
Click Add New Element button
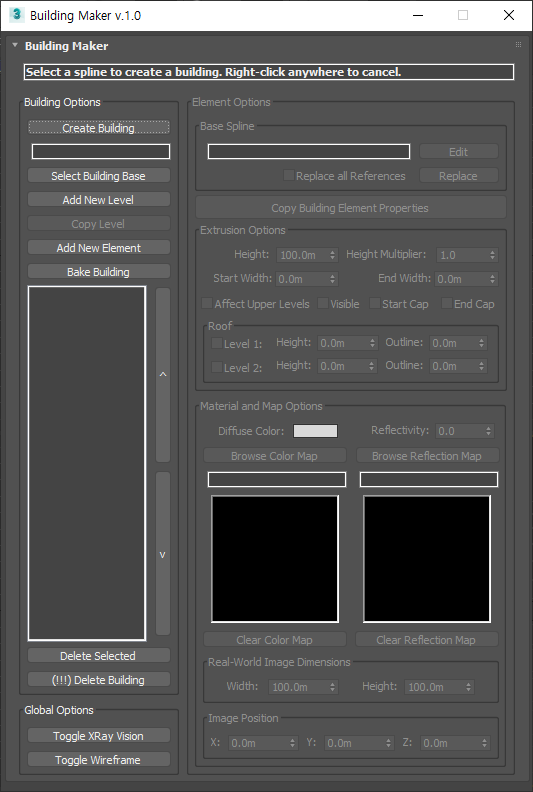click(99, 248)
